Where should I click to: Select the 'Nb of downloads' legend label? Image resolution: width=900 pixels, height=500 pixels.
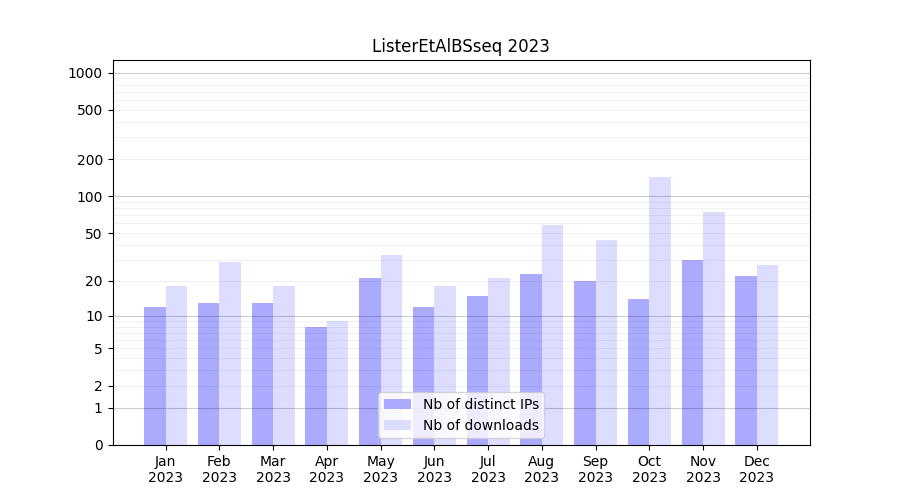pyautogui.click(x=480, y=425)
